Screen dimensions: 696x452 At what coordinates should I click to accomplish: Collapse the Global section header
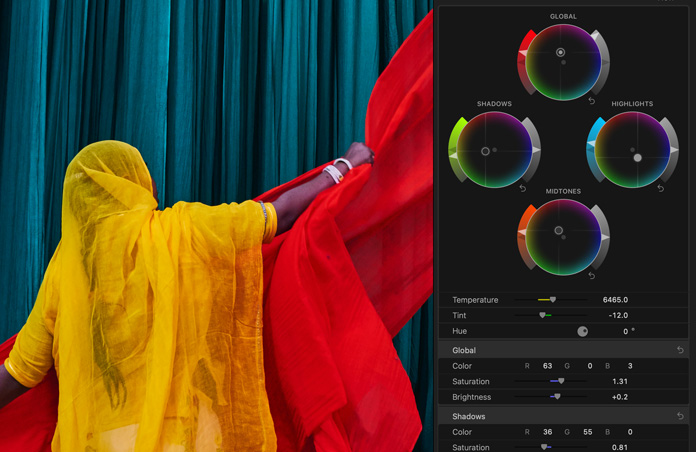point(465,350)
